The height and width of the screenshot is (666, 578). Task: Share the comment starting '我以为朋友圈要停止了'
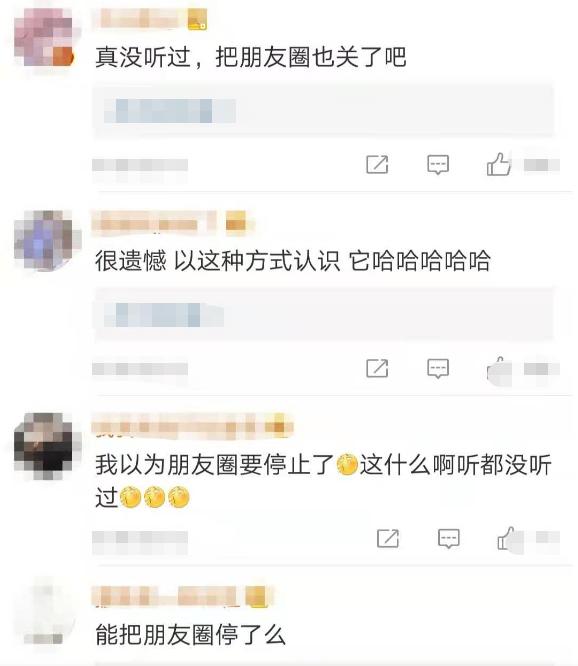388,539
